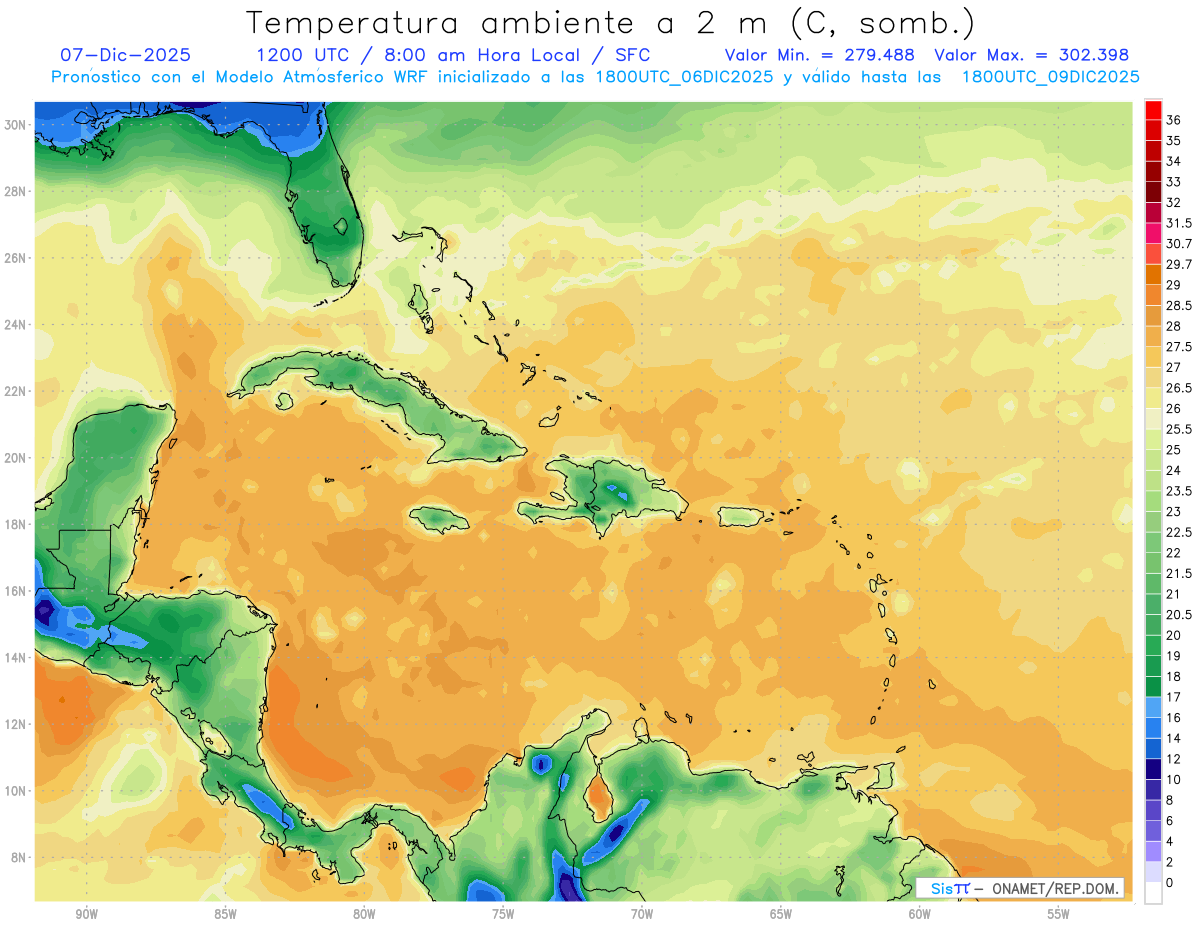
Task: Click the '80W' longitude label
Action: [364, 914]
